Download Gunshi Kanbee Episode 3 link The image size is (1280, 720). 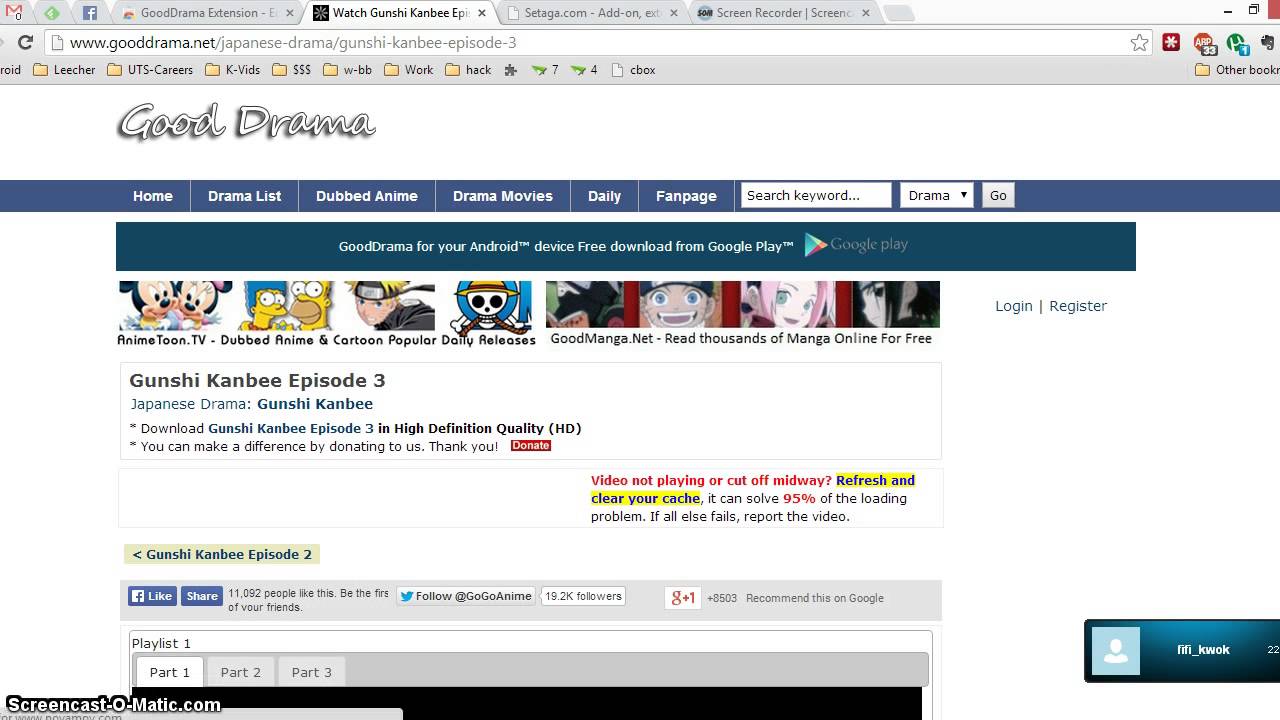pos(291,428)
